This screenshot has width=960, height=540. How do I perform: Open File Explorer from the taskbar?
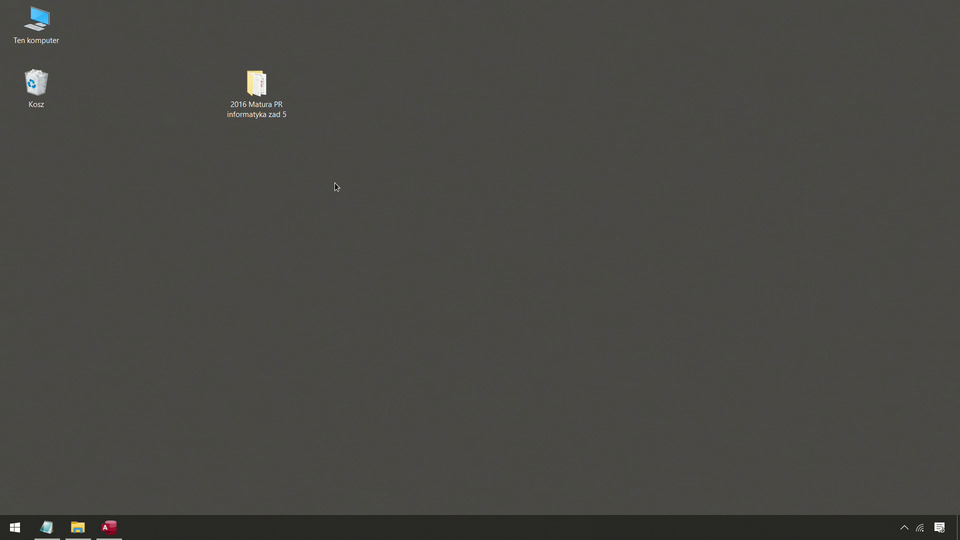pyautogui.click(x=78, y=527)
